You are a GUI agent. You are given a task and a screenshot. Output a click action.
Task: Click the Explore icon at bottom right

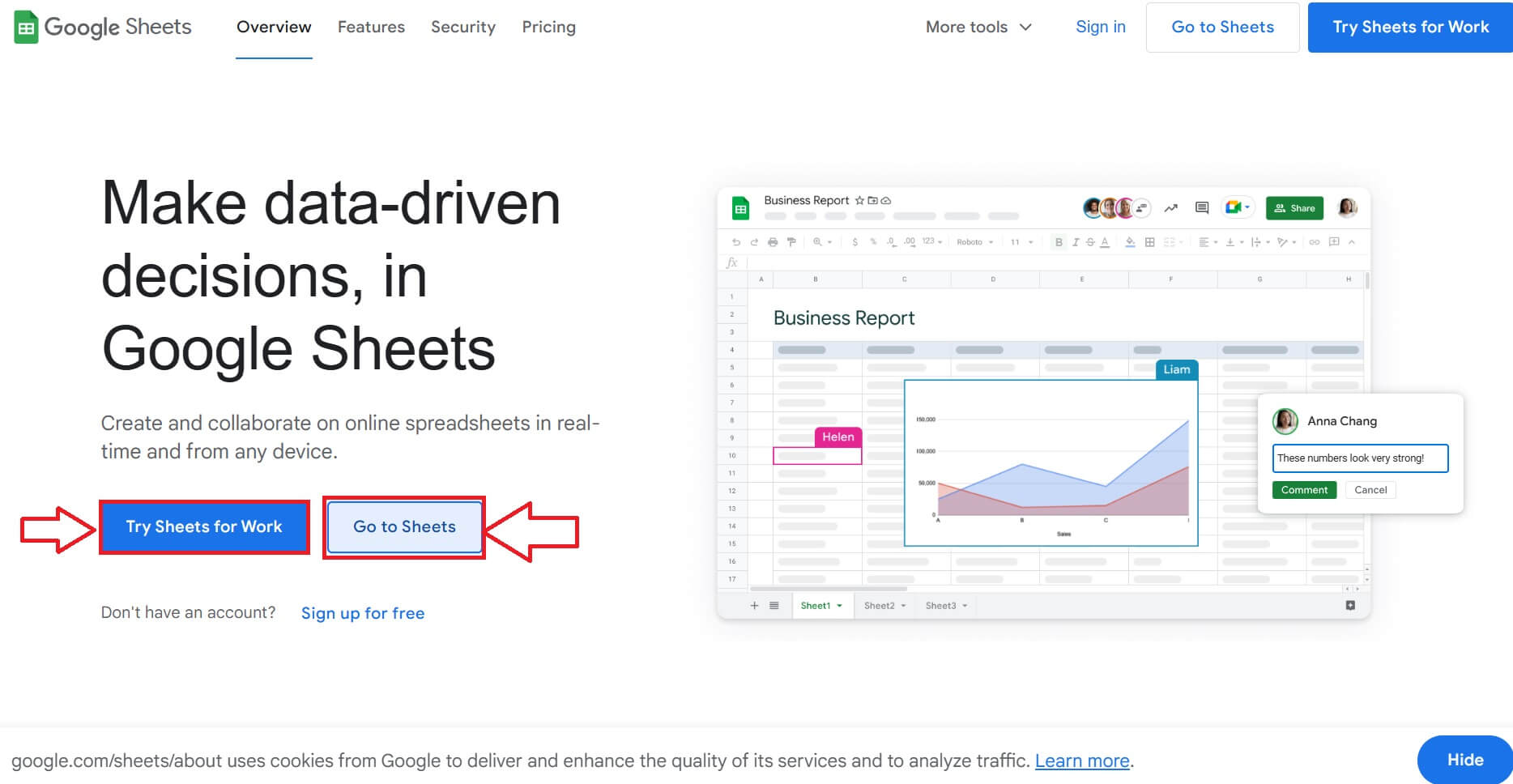tap(1350, 606)
